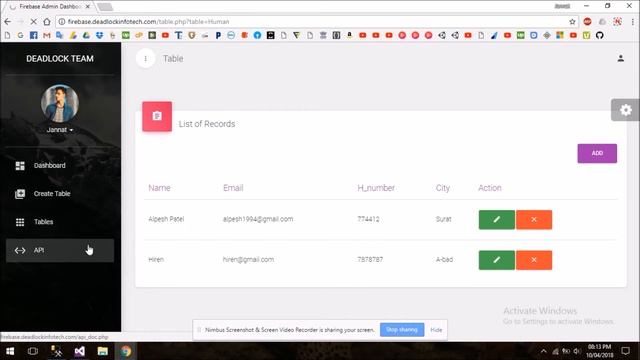Screen dimensions: 640x360
Task: Go back in the browser
Action: point(8,22)
